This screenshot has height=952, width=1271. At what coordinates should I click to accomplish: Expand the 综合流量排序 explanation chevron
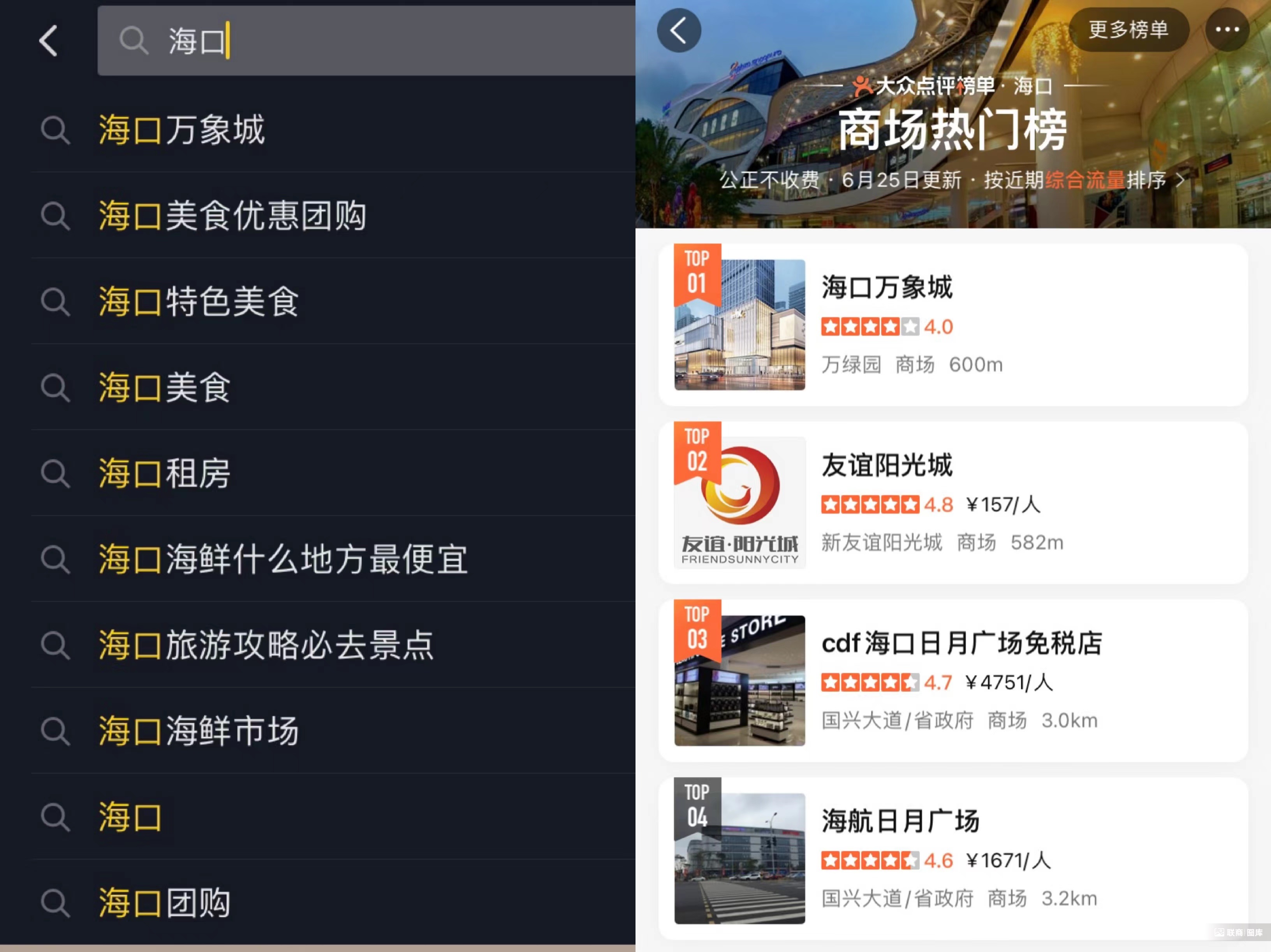(1180, 180)
